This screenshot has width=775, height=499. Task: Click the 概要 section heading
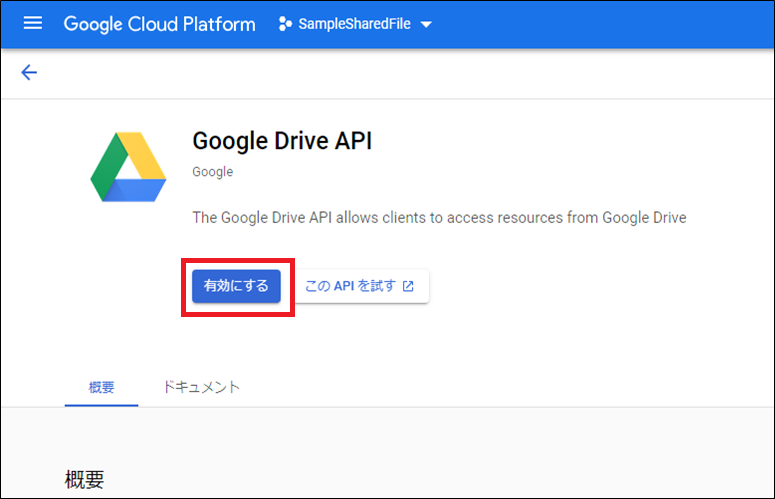click(85, 479)
